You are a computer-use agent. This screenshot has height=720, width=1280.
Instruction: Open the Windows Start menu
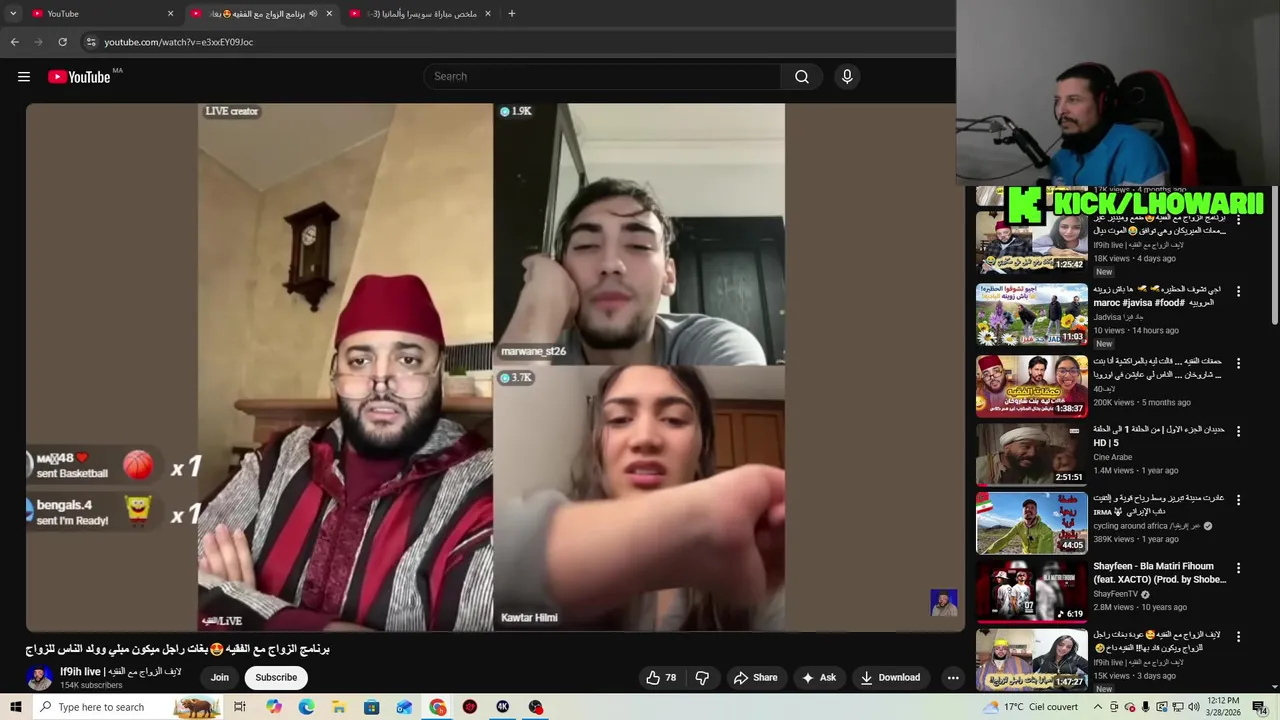17,707
